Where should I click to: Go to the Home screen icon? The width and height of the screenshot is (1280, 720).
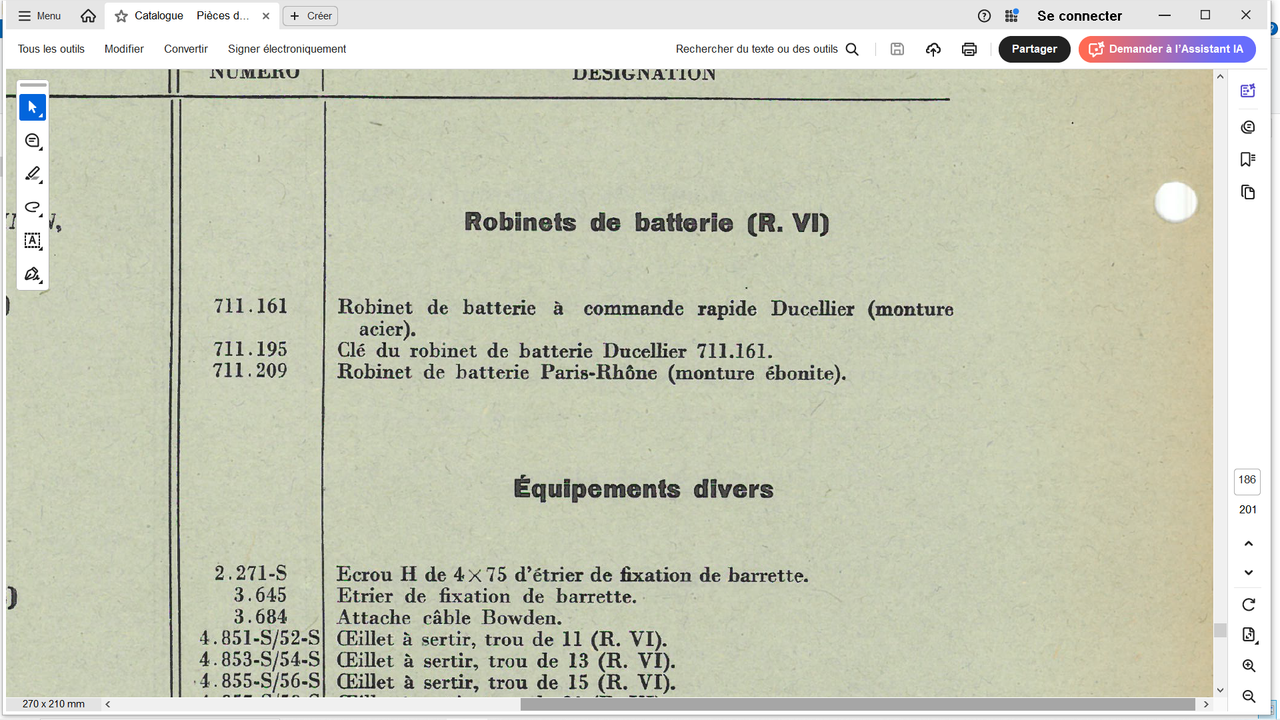[88, 16]
